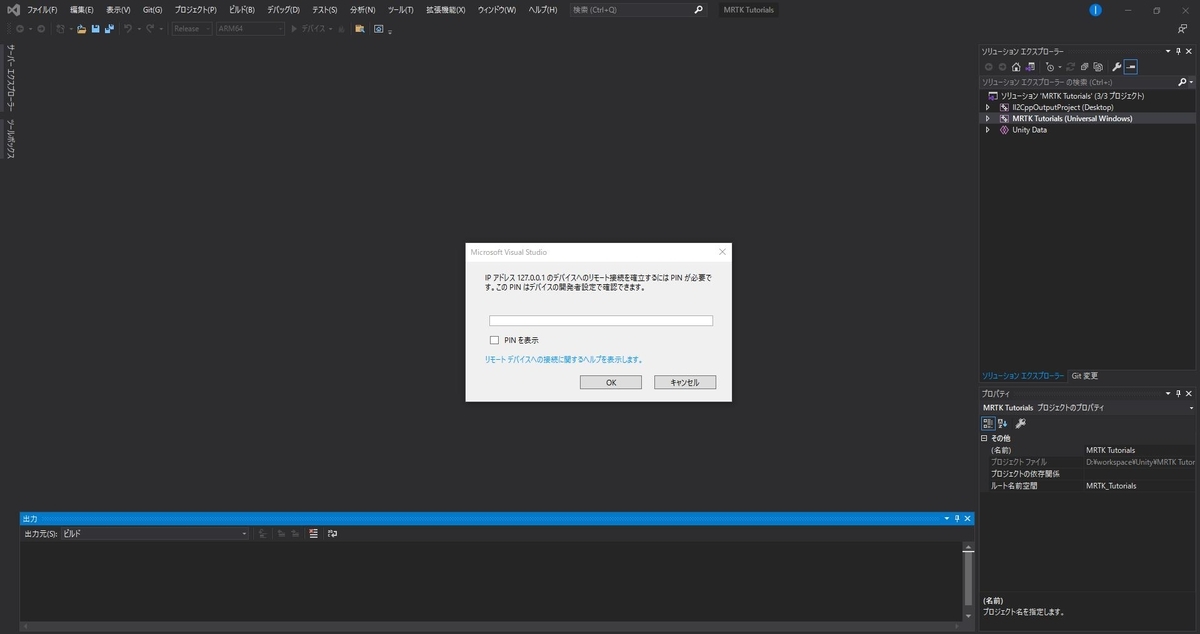1200x634 pixels.
Task: Click the Solution Explorer search field
Action: [x=1077, y=82]
